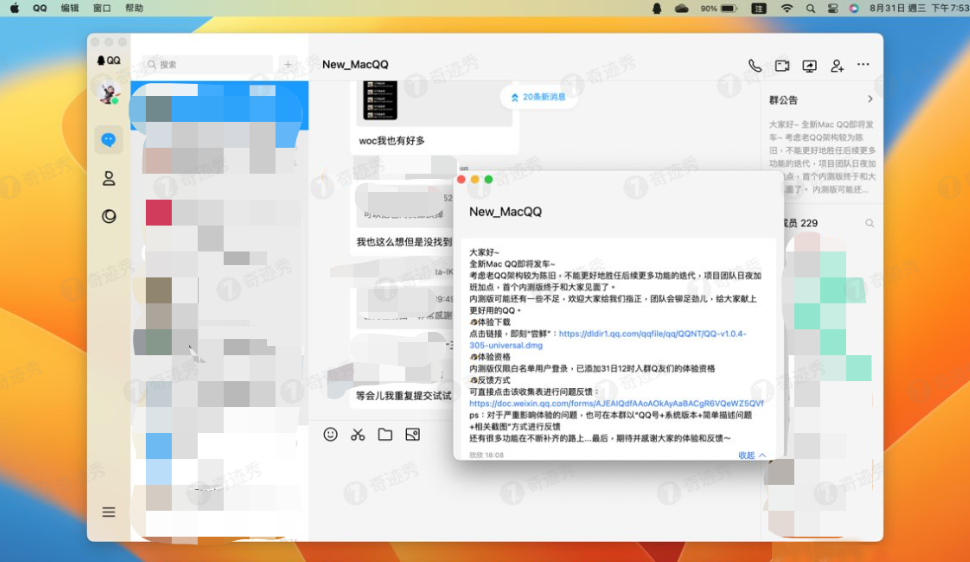Click the profile avatar in the sidebar
The image size is (970, 562).
click(x=109, y=93)
